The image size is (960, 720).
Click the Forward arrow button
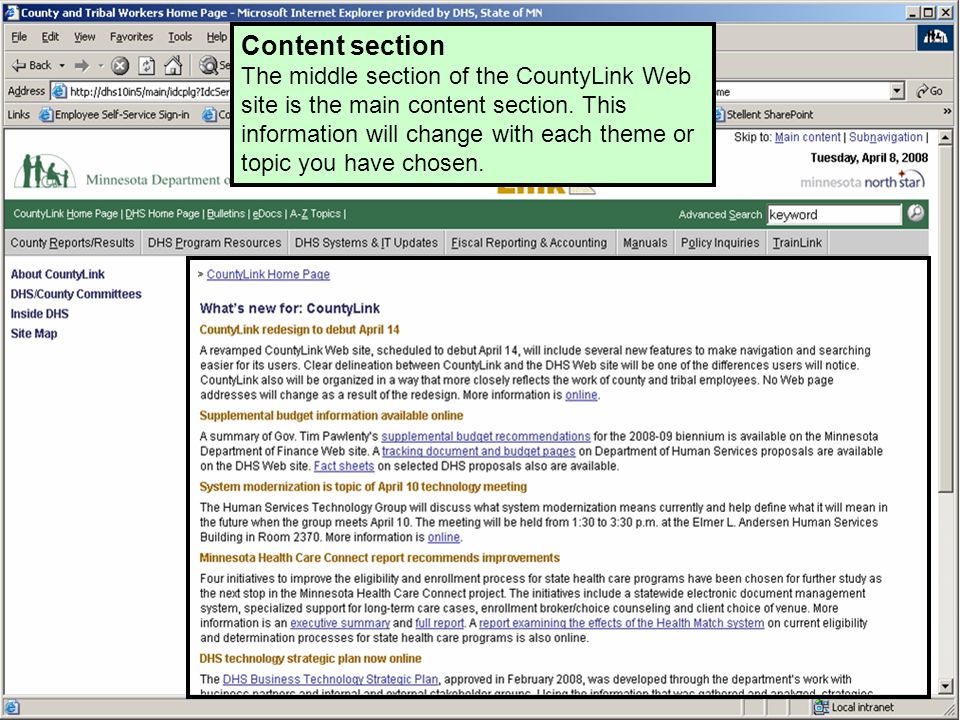pos(81,65)
